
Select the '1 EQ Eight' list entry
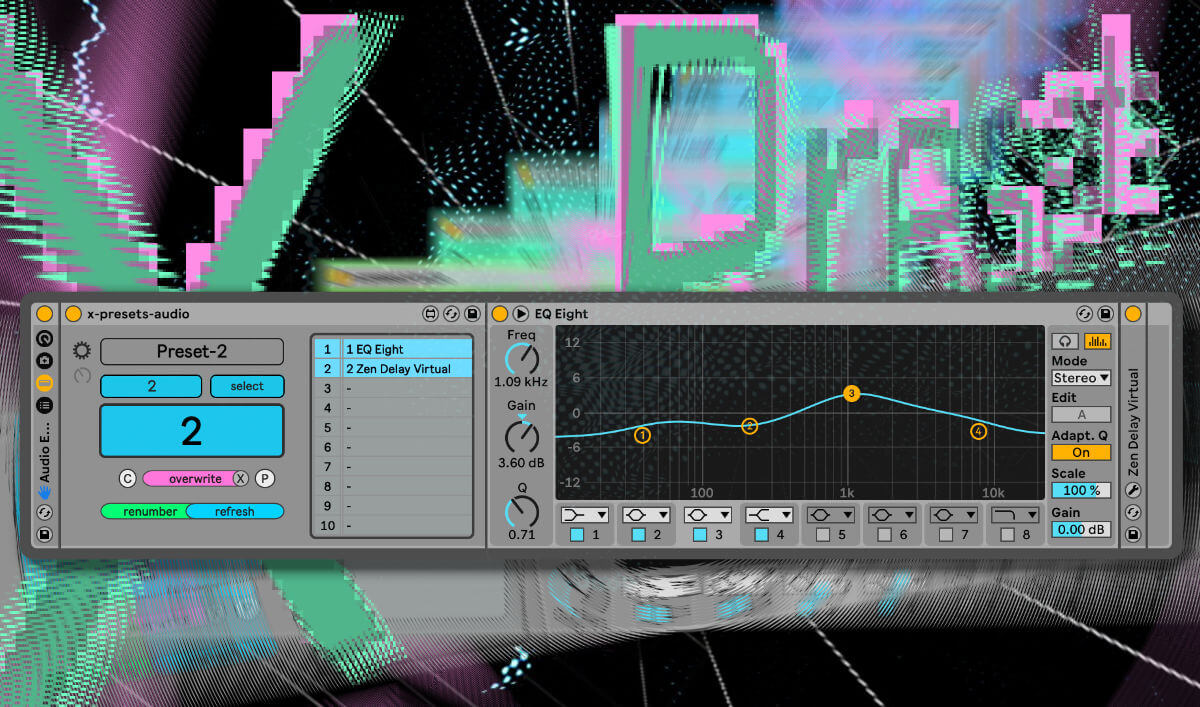pos(406,349)
